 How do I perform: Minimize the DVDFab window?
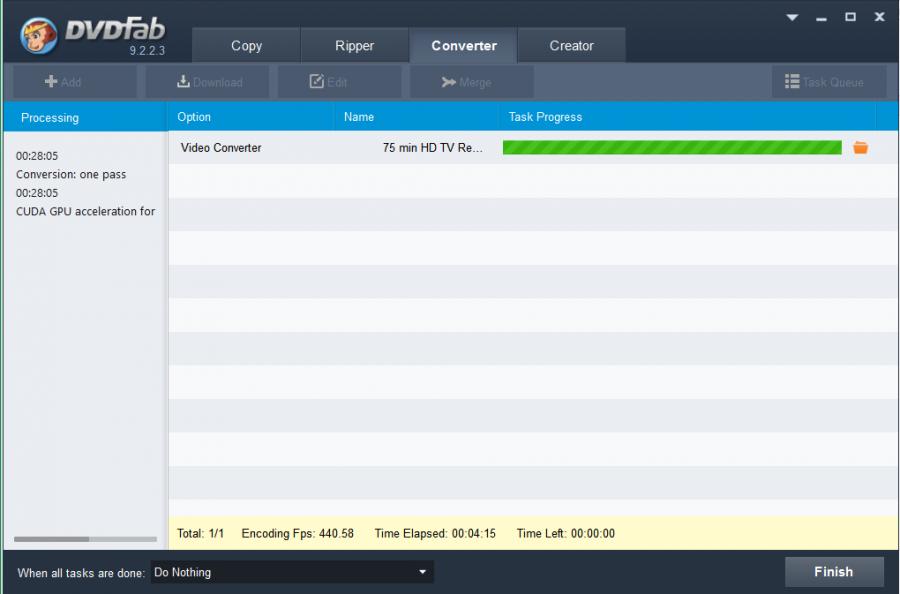coord(821,18)
